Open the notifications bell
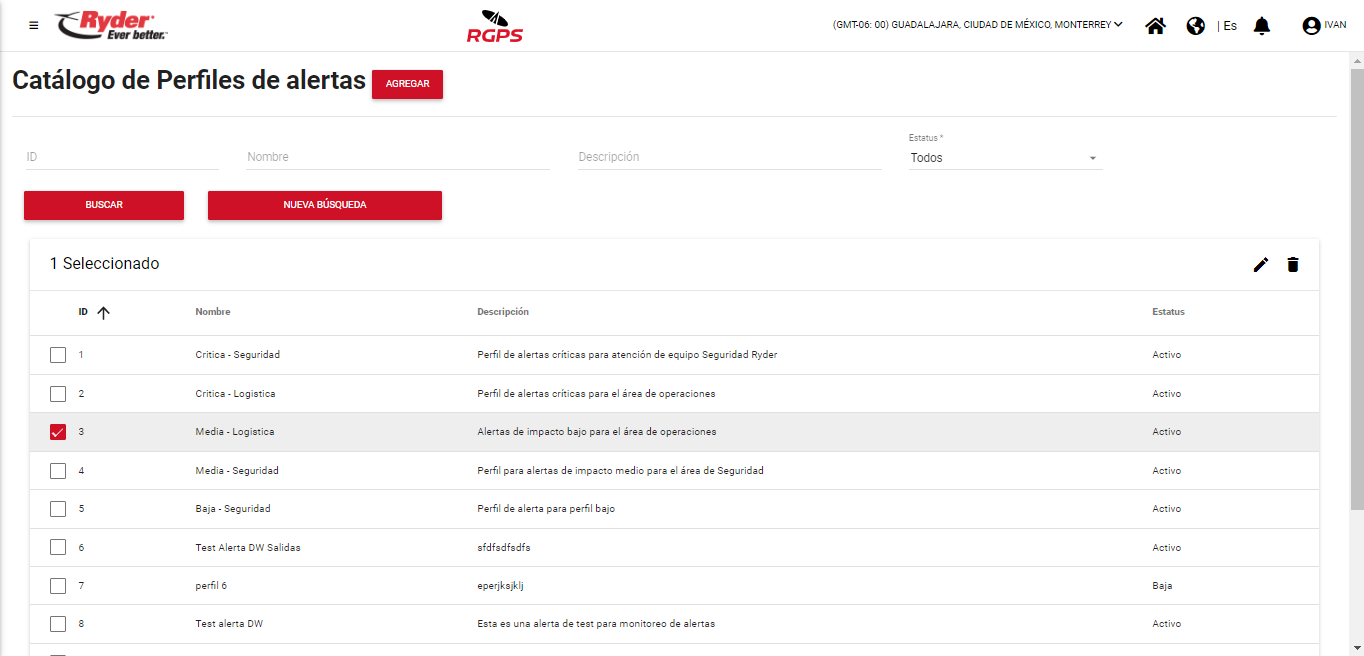Screen dimensions: 1364x656 point(1262,26)
